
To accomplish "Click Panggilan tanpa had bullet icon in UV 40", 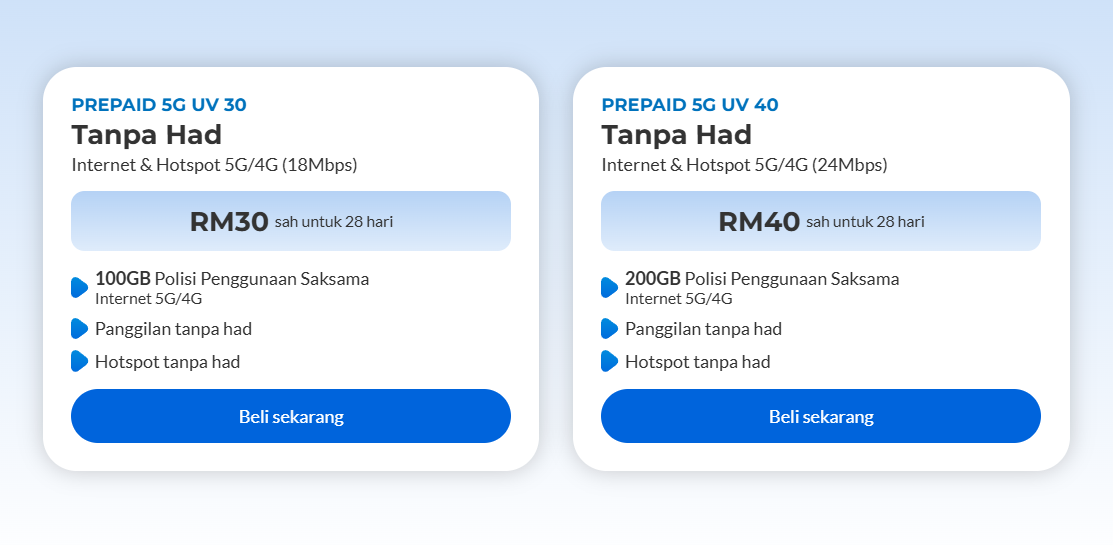I will coord(610,329).
